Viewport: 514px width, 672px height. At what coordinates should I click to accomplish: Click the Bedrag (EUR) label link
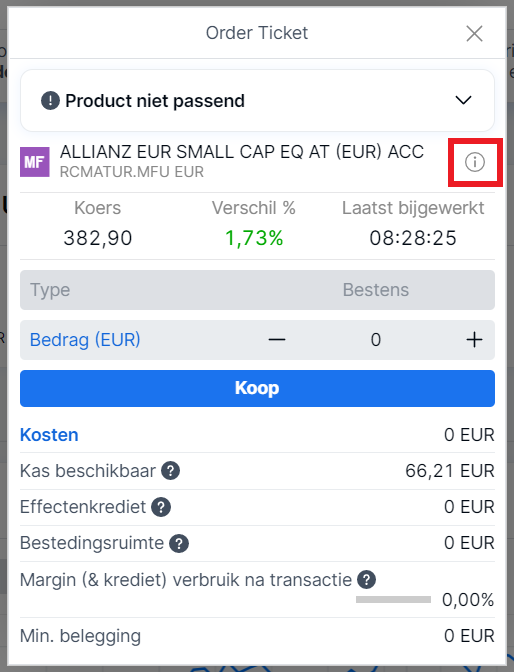tap(85, 340)
